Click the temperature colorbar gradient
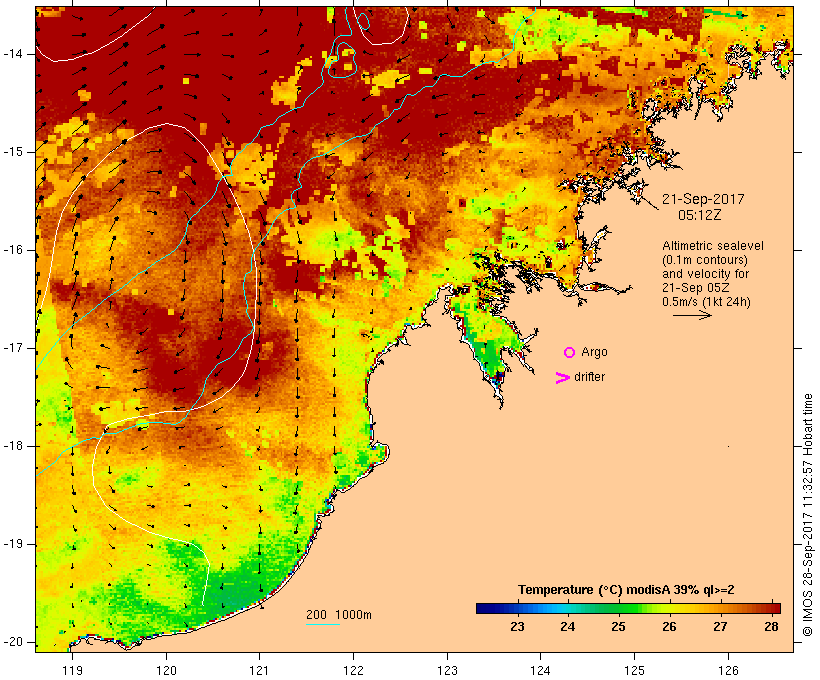This screenshot has width=820, height=680. tap(628, 608)
